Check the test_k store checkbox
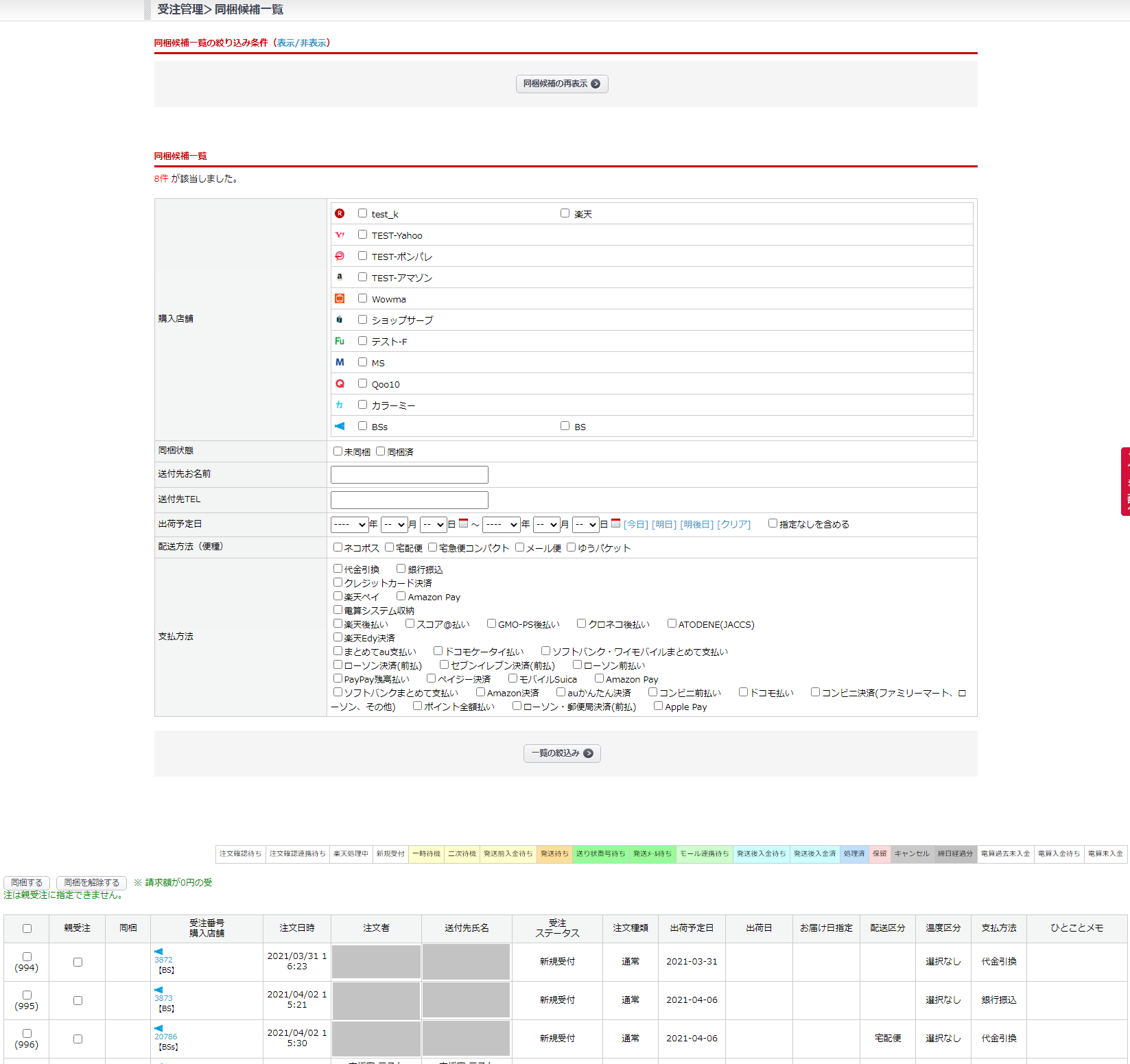 (x=362, y=213)
